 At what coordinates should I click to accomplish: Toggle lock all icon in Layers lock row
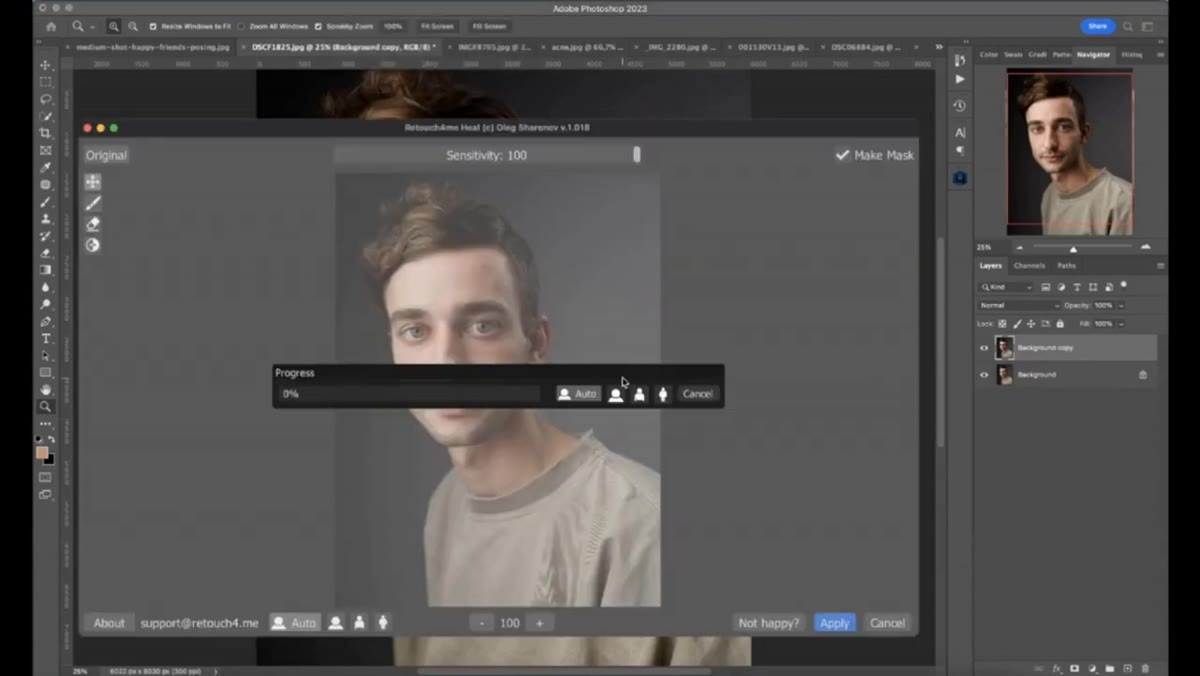[x=1060, y=324]
